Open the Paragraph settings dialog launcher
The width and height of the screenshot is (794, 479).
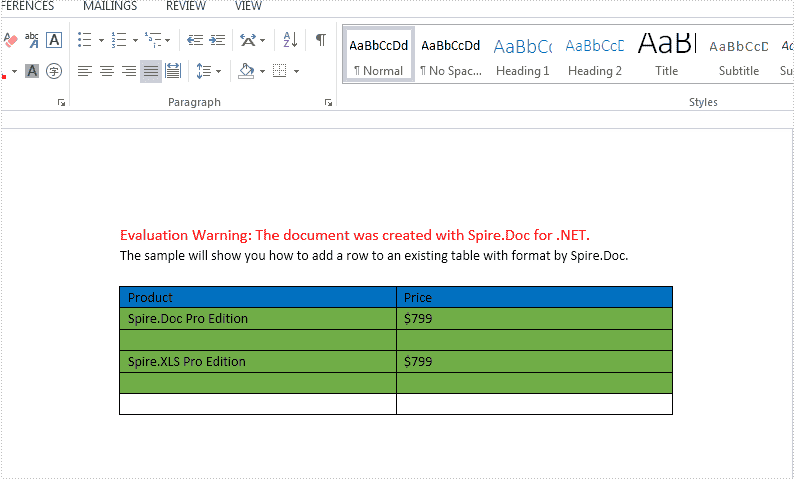click(328, 103)
